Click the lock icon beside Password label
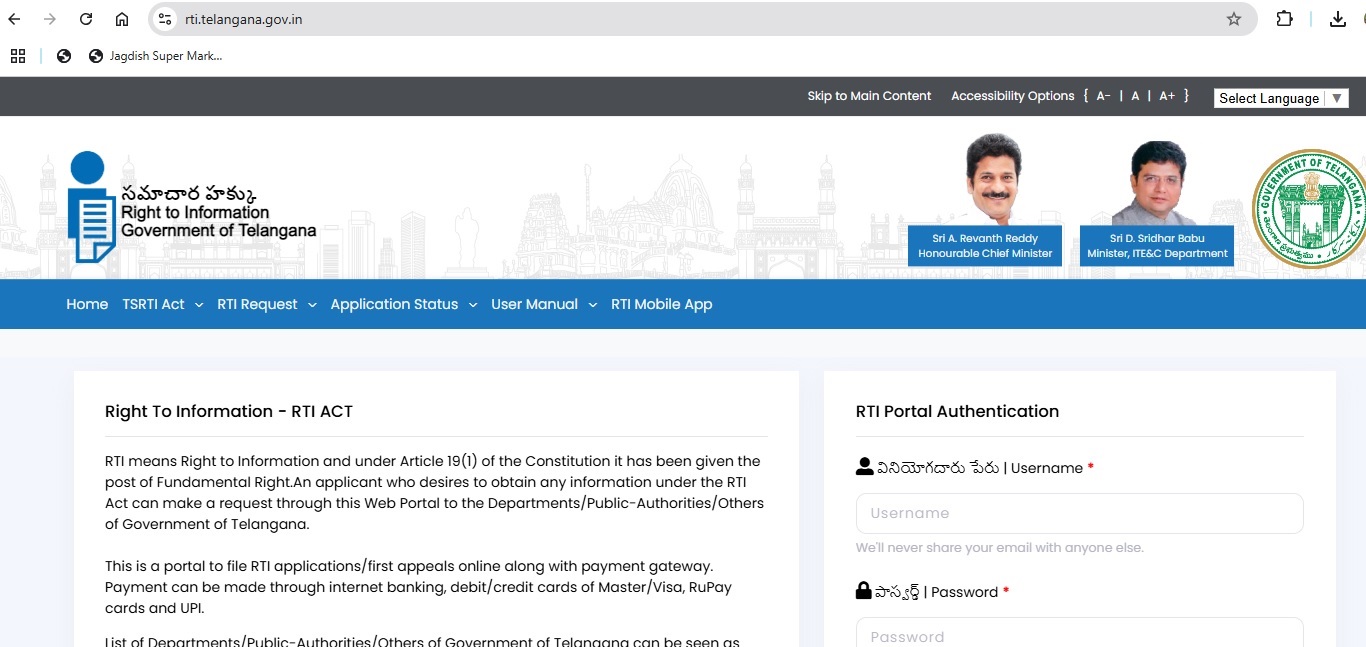The image size is (1366, 647). tap(864, 590)
